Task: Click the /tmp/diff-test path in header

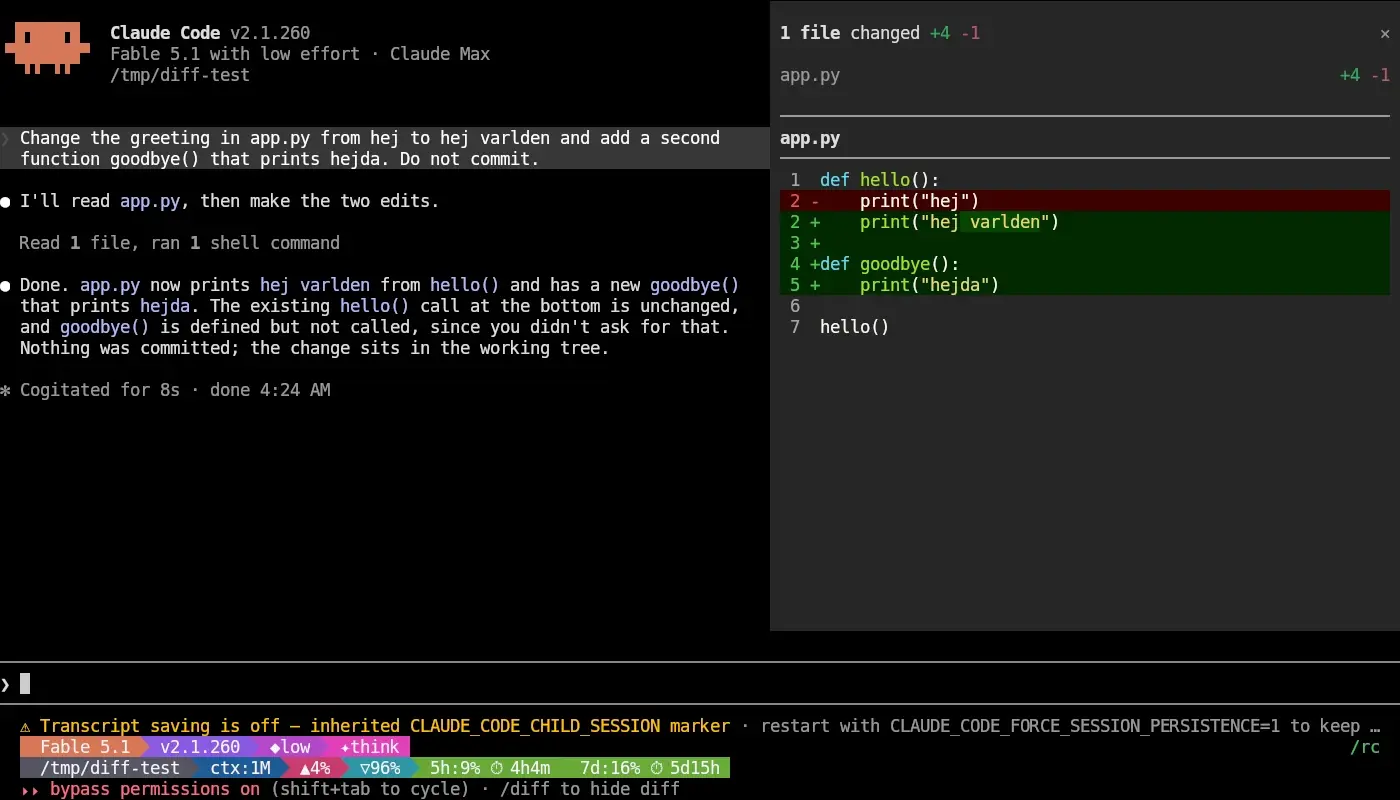Action: [x=180, y=75]
